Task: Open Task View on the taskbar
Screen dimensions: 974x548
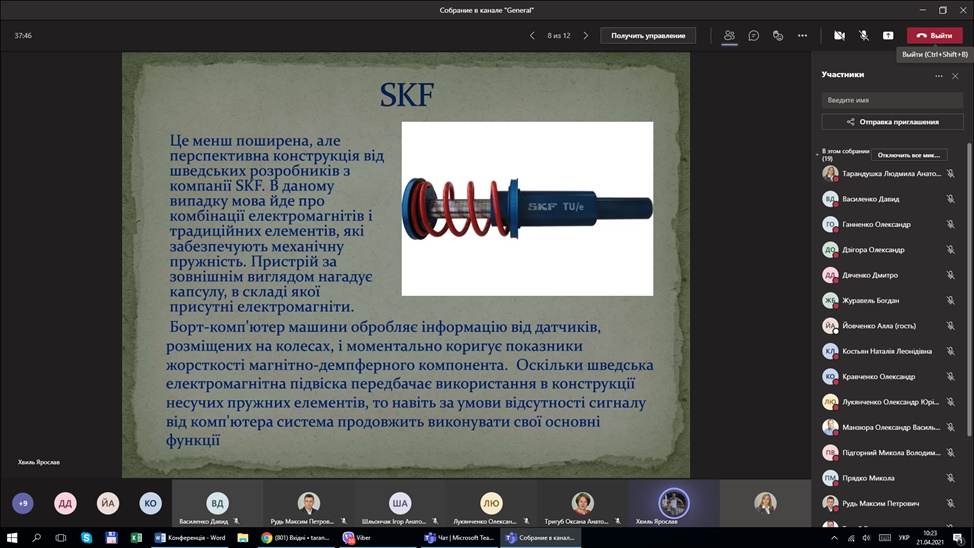Action: point(60,538)
